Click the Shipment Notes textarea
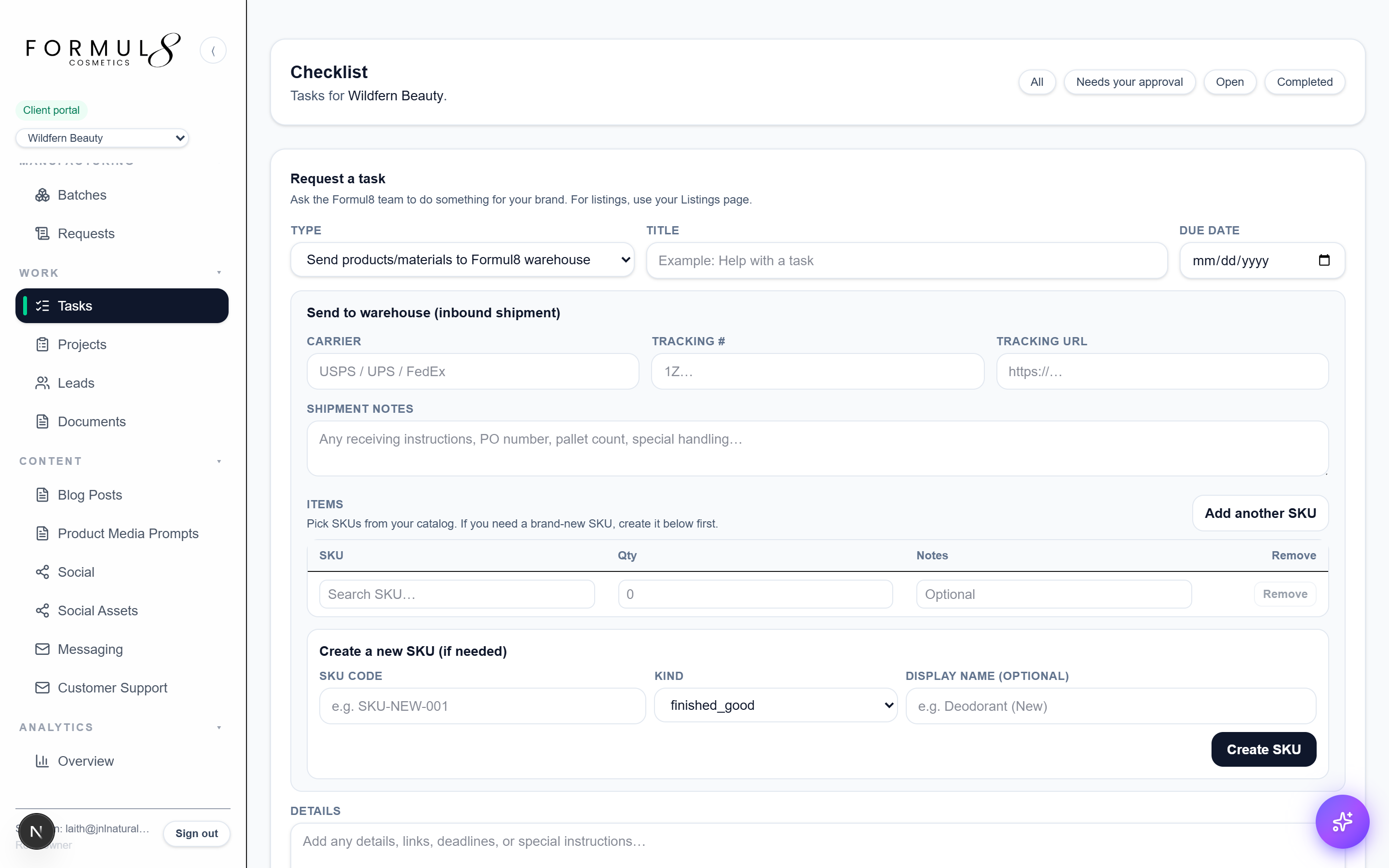 coord(817,448)
